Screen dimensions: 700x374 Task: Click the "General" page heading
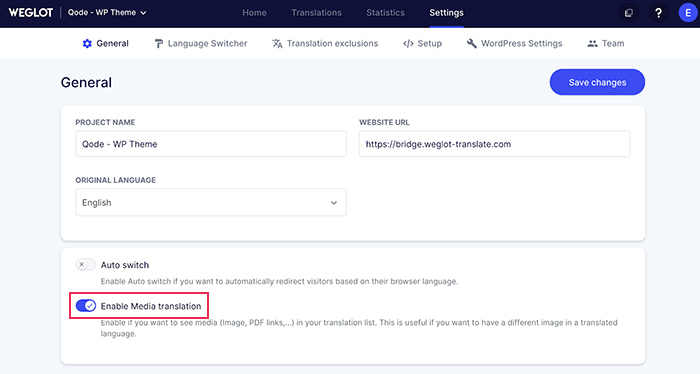point(86,83)
